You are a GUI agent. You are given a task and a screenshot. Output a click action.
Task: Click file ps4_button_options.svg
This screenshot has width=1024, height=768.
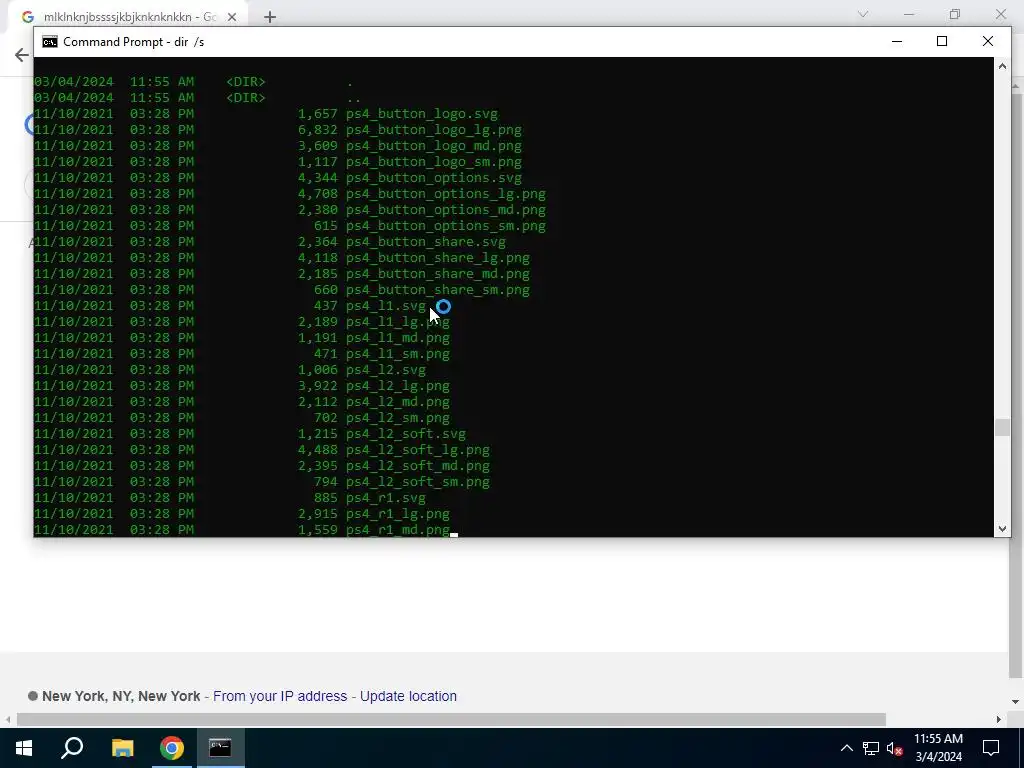434,178
